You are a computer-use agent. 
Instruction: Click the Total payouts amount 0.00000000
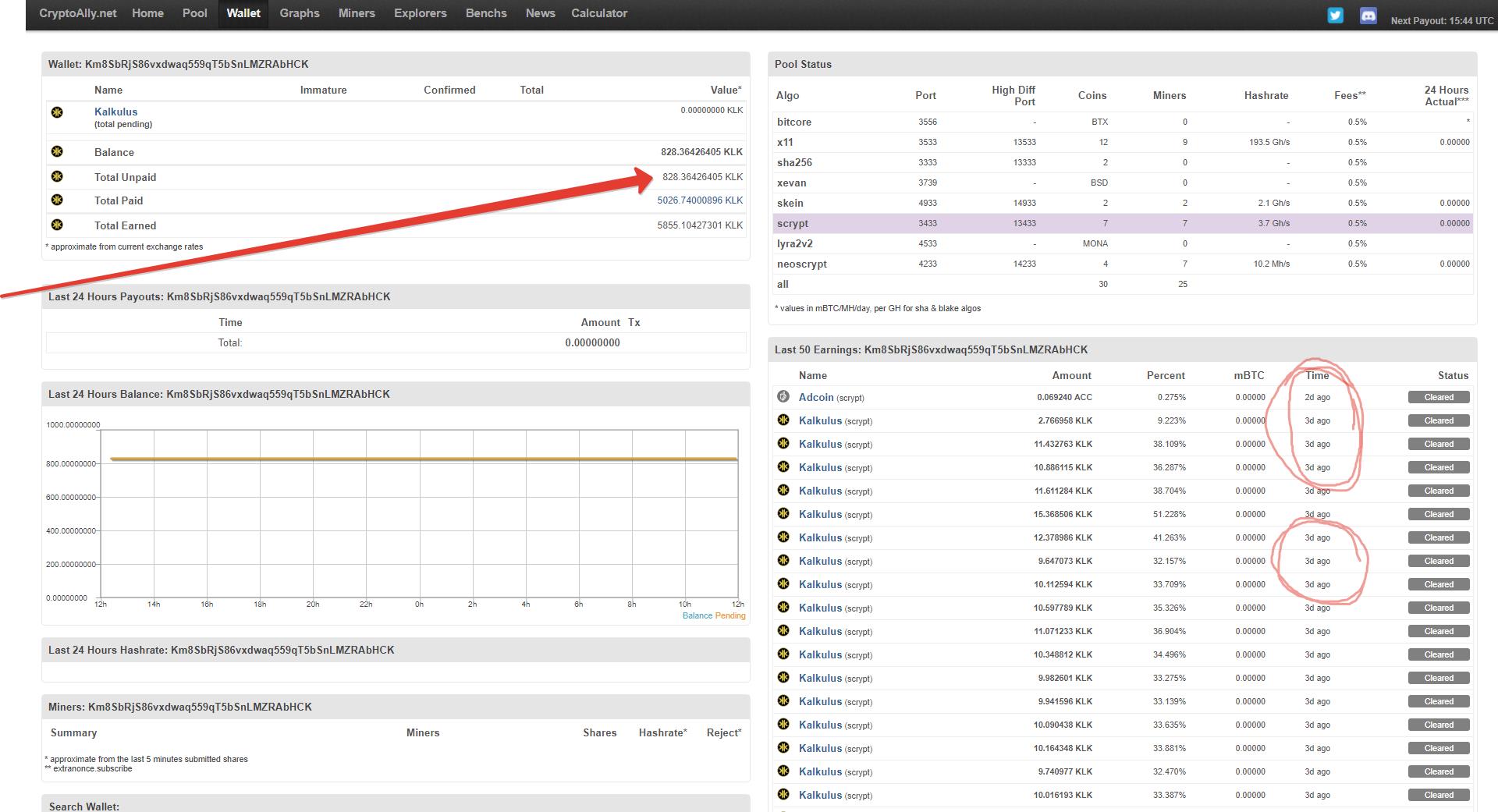point(593,342)
